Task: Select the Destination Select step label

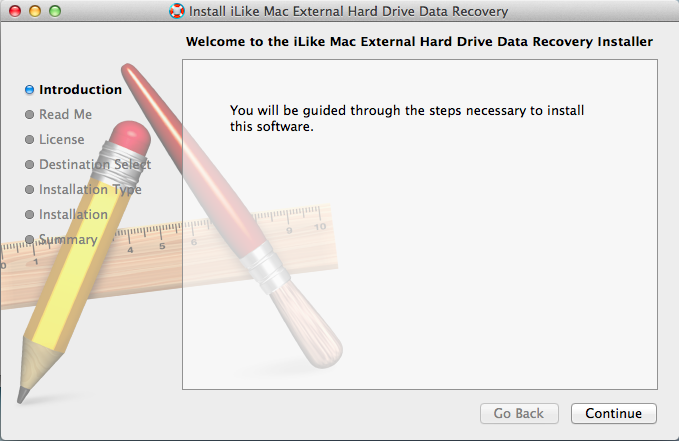Action: click(95, 165)
